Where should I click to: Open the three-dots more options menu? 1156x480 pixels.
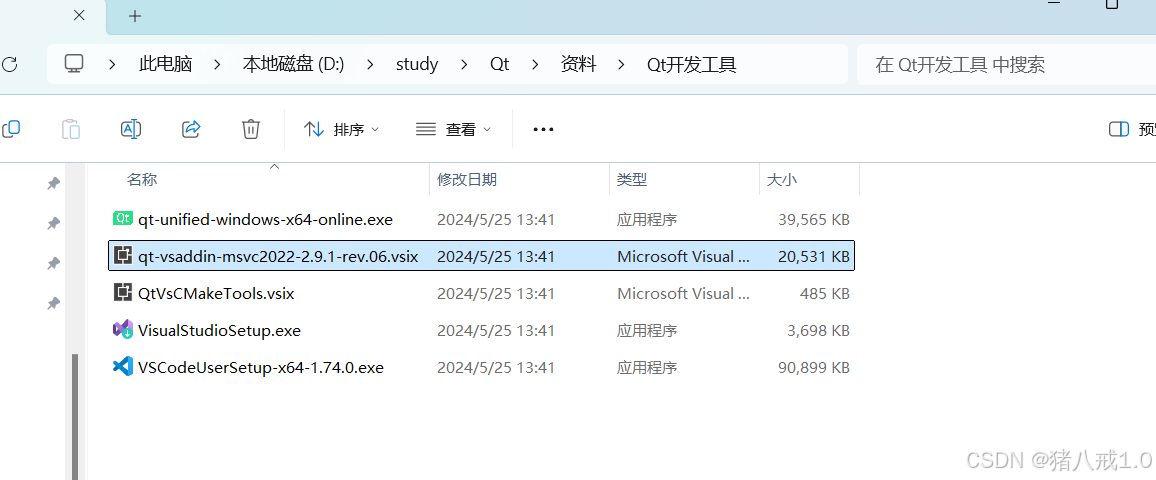click(543, 130)
